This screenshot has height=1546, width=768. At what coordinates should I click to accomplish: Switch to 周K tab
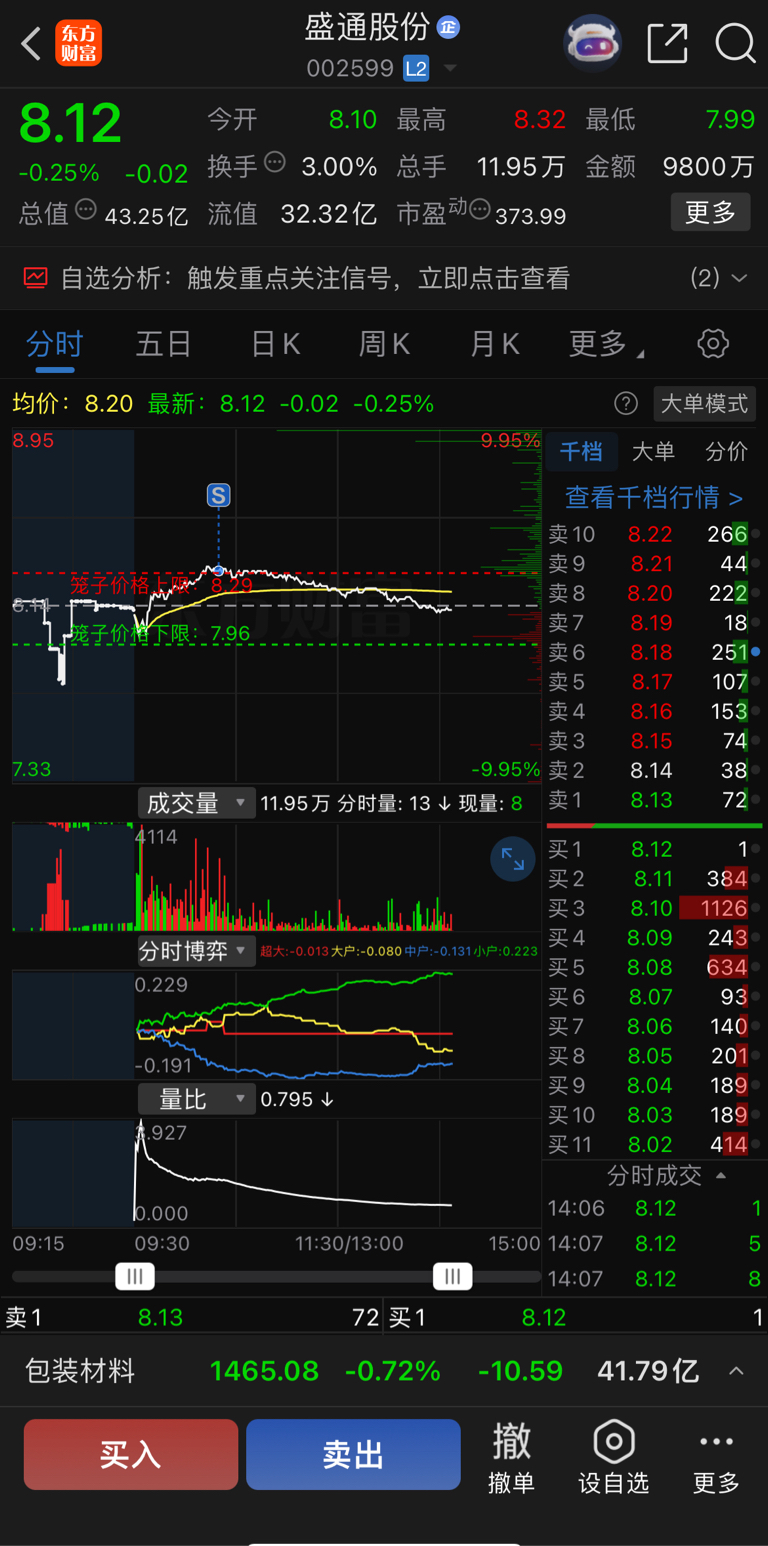(385, 344)
